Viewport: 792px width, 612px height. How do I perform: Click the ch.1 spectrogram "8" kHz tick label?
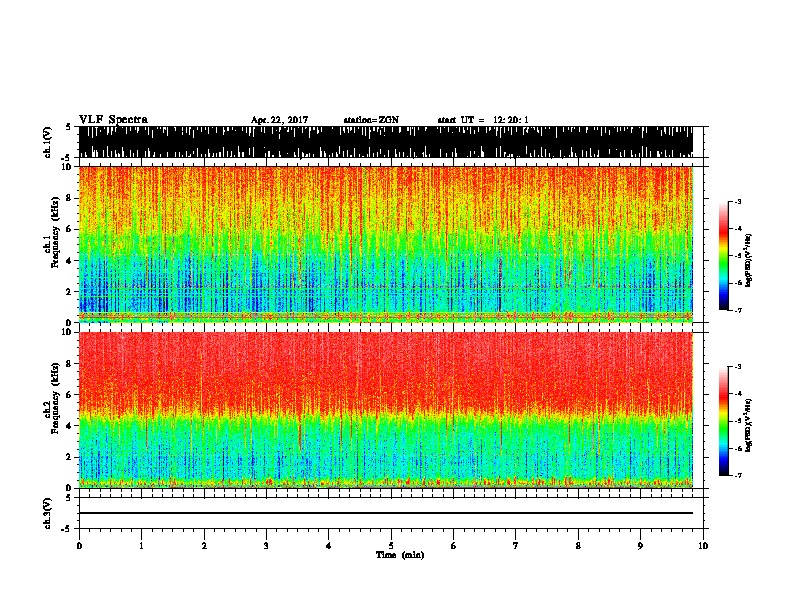click(69, 198)
